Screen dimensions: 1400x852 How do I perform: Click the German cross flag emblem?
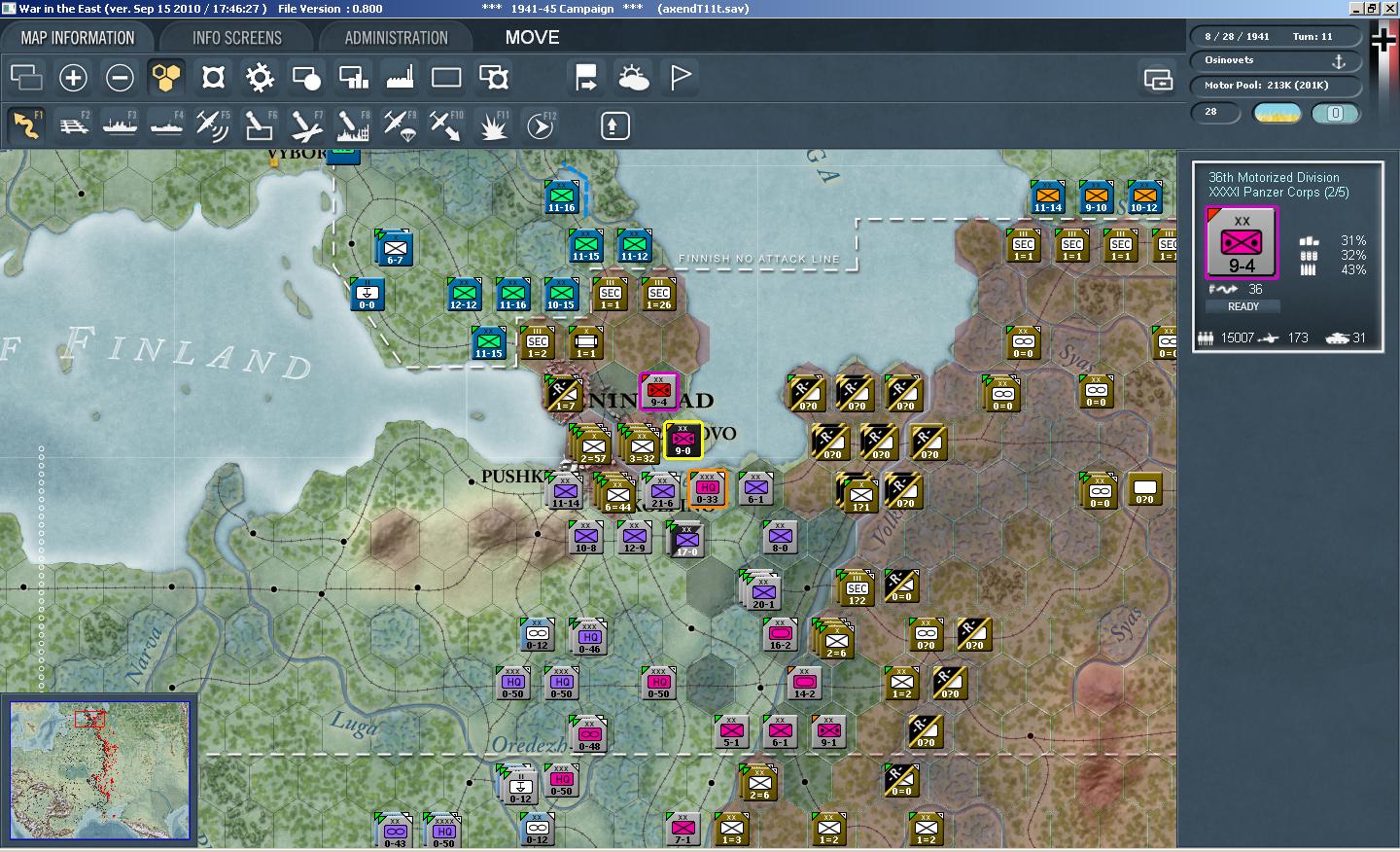click(1382, 40)
